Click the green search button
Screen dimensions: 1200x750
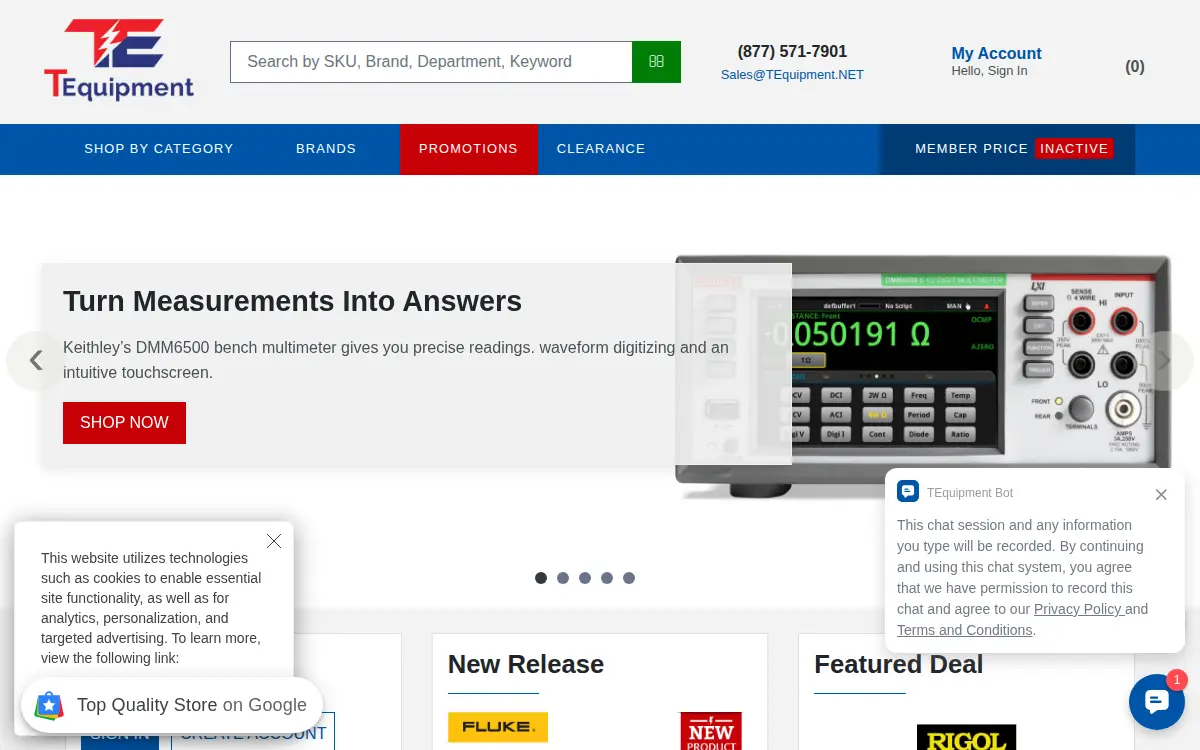click(656, 62)
